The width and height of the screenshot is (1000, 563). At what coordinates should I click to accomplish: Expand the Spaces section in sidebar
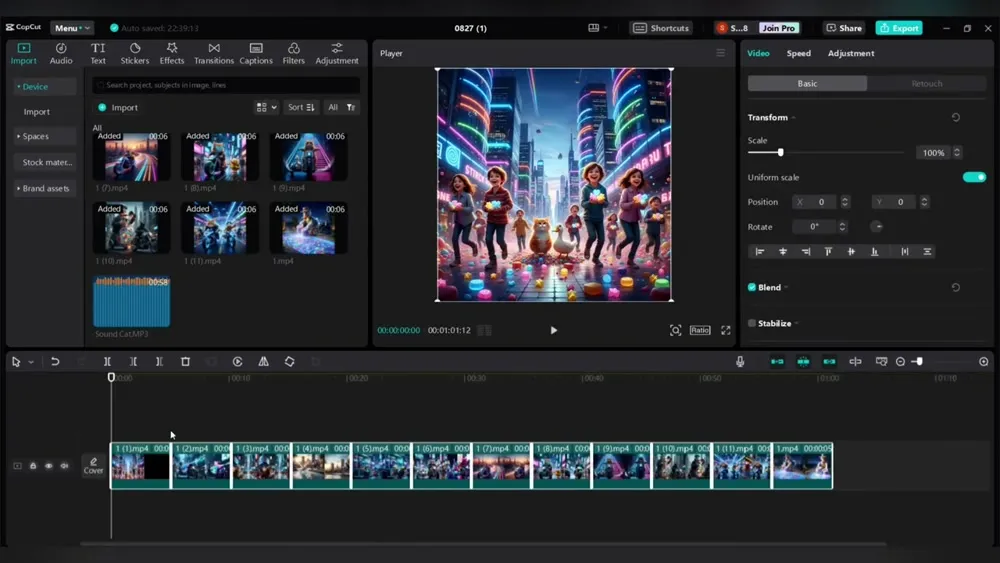coord(37,136)
